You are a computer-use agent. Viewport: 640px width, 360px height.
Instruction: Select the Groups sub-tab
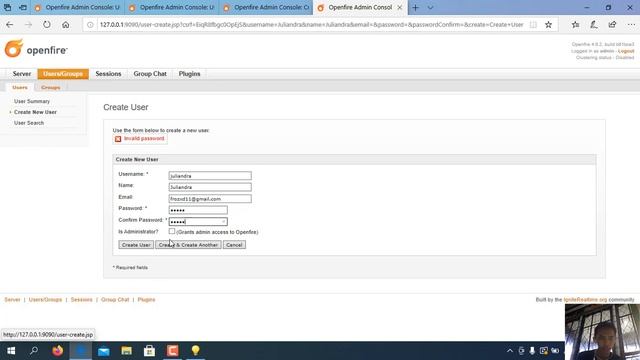(51, 87)
